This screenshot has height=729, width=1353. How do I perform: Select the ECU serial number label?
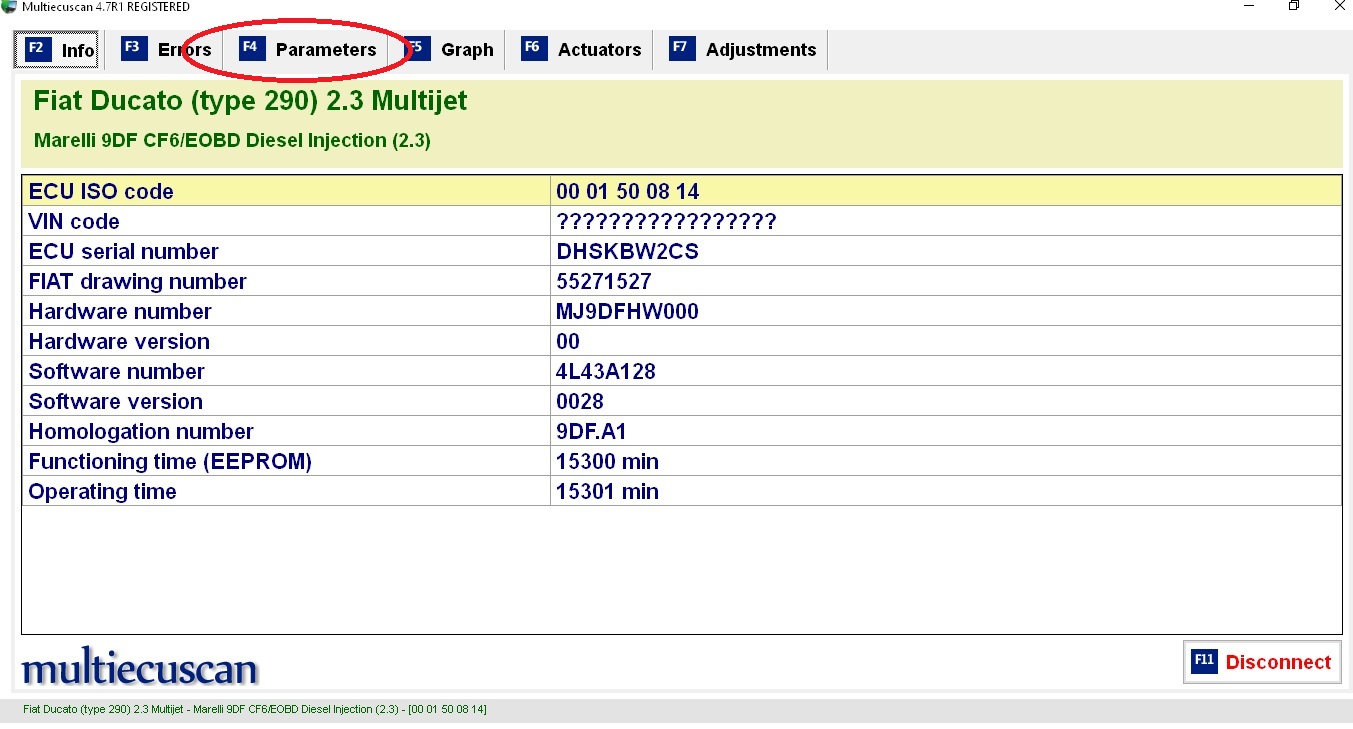[x=124, y=251]
